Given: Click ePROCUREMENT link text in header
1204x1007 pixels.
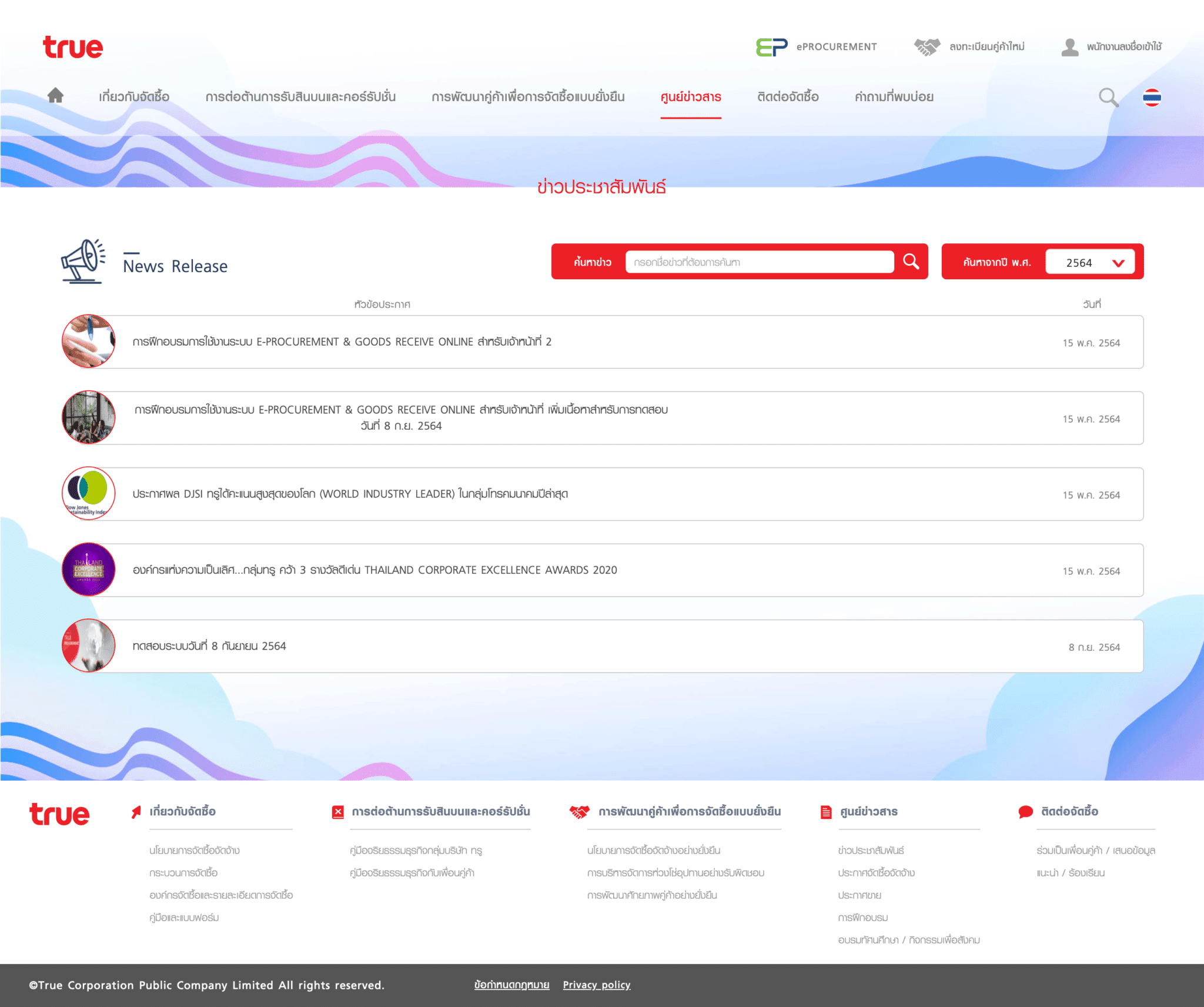Looking at the screenshot, I should [x=837, y=47].
